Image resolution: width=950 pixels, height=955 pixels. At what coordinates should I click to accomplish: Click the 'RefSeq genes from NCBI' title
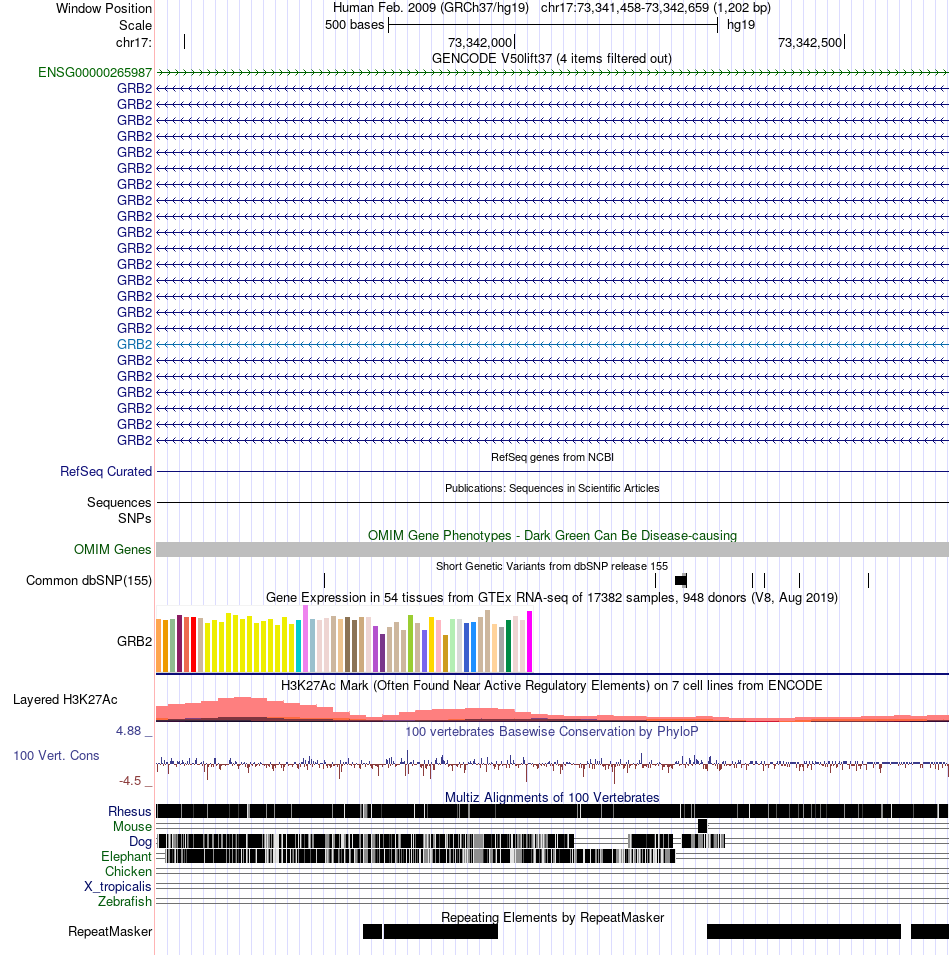(552, 457)
